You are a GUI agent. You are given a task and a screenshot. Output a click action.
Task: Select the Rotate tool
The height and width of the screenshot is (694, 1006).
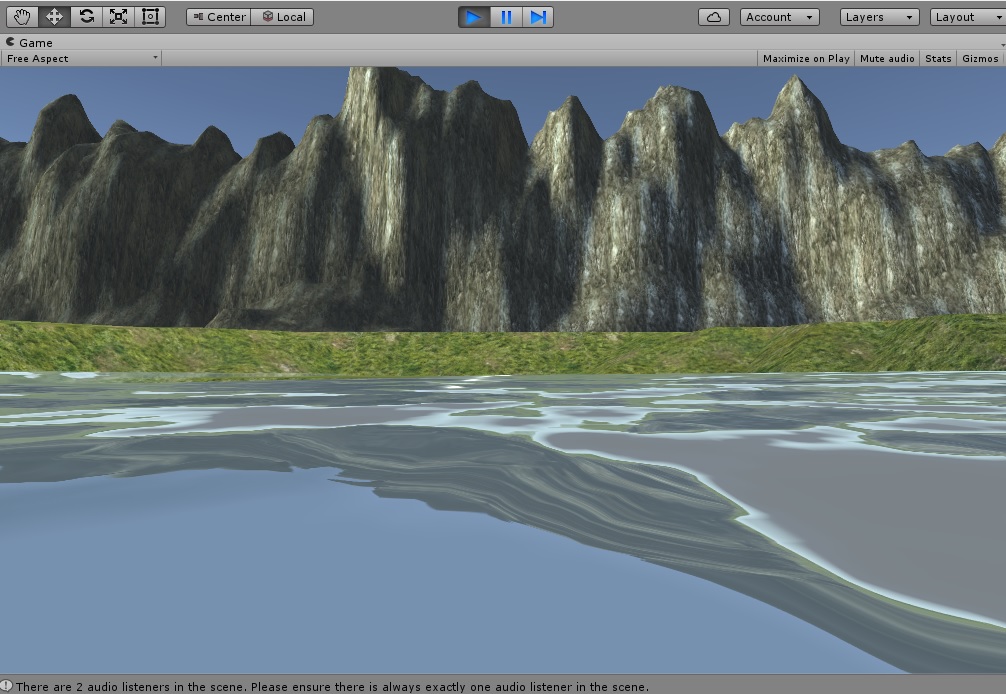point(86,16)
